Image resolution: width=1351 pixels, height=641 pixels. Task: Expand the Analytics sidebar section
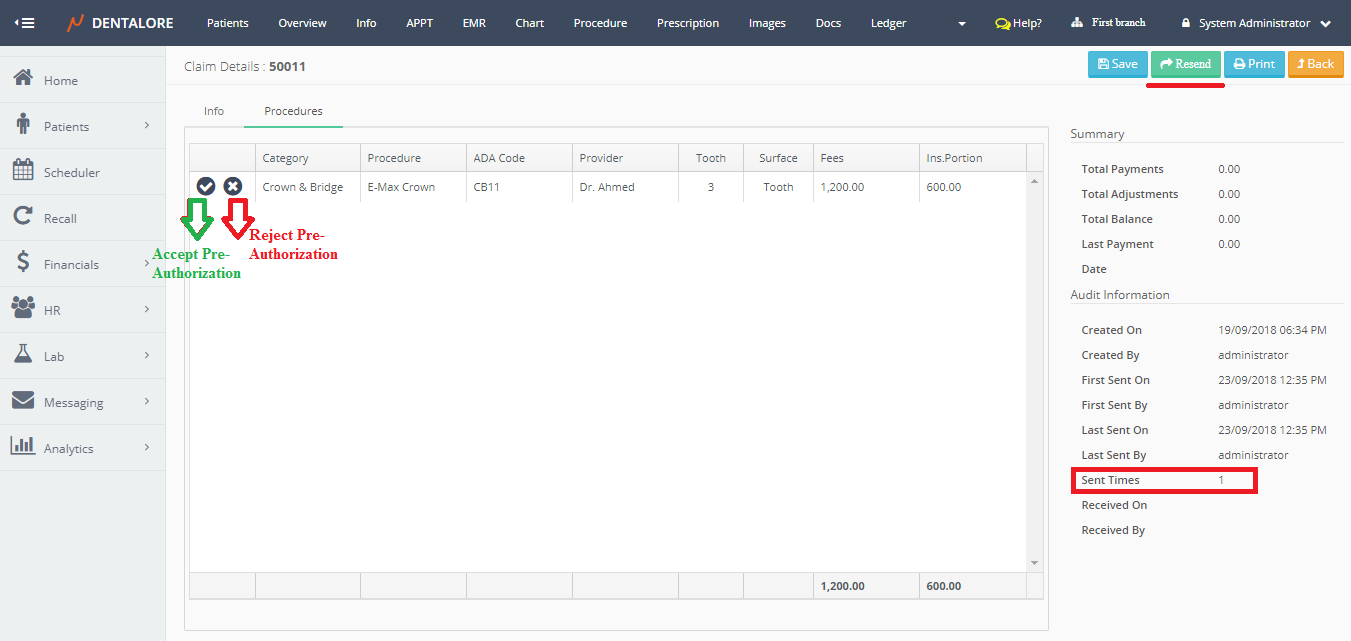point(146,448)
